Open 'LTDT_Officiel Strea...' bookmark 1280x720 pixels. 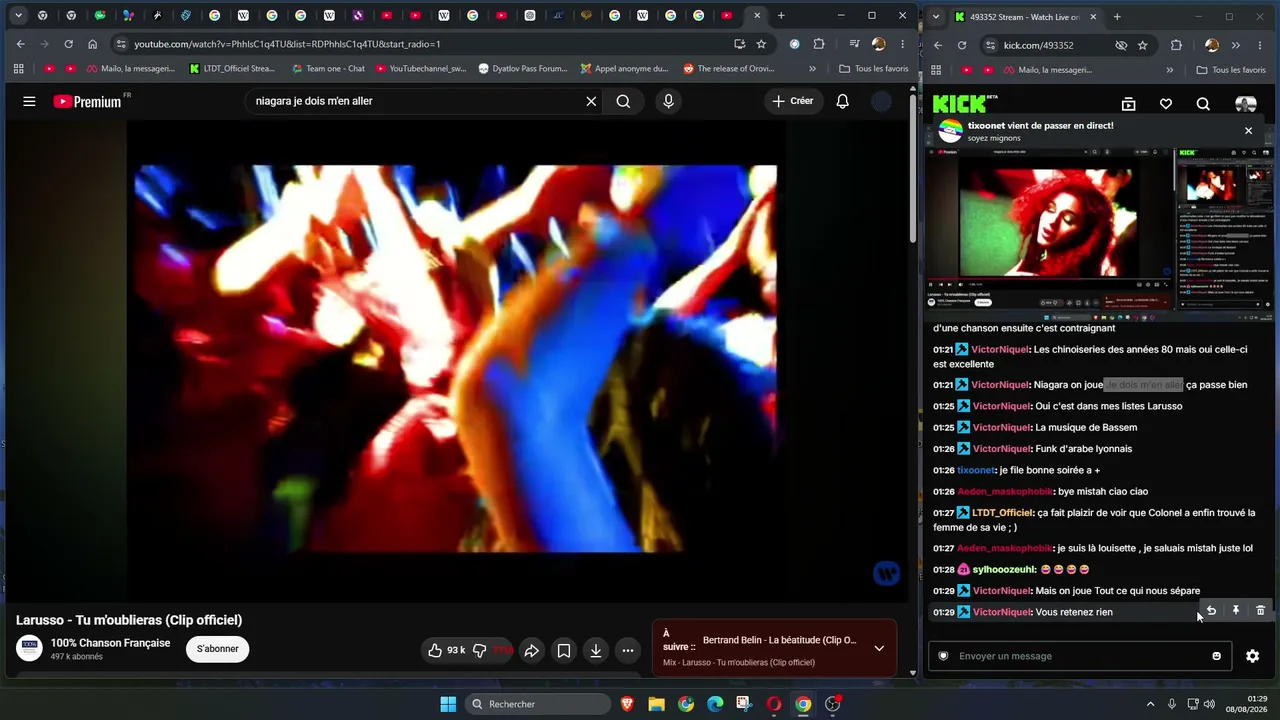point(232,69)
